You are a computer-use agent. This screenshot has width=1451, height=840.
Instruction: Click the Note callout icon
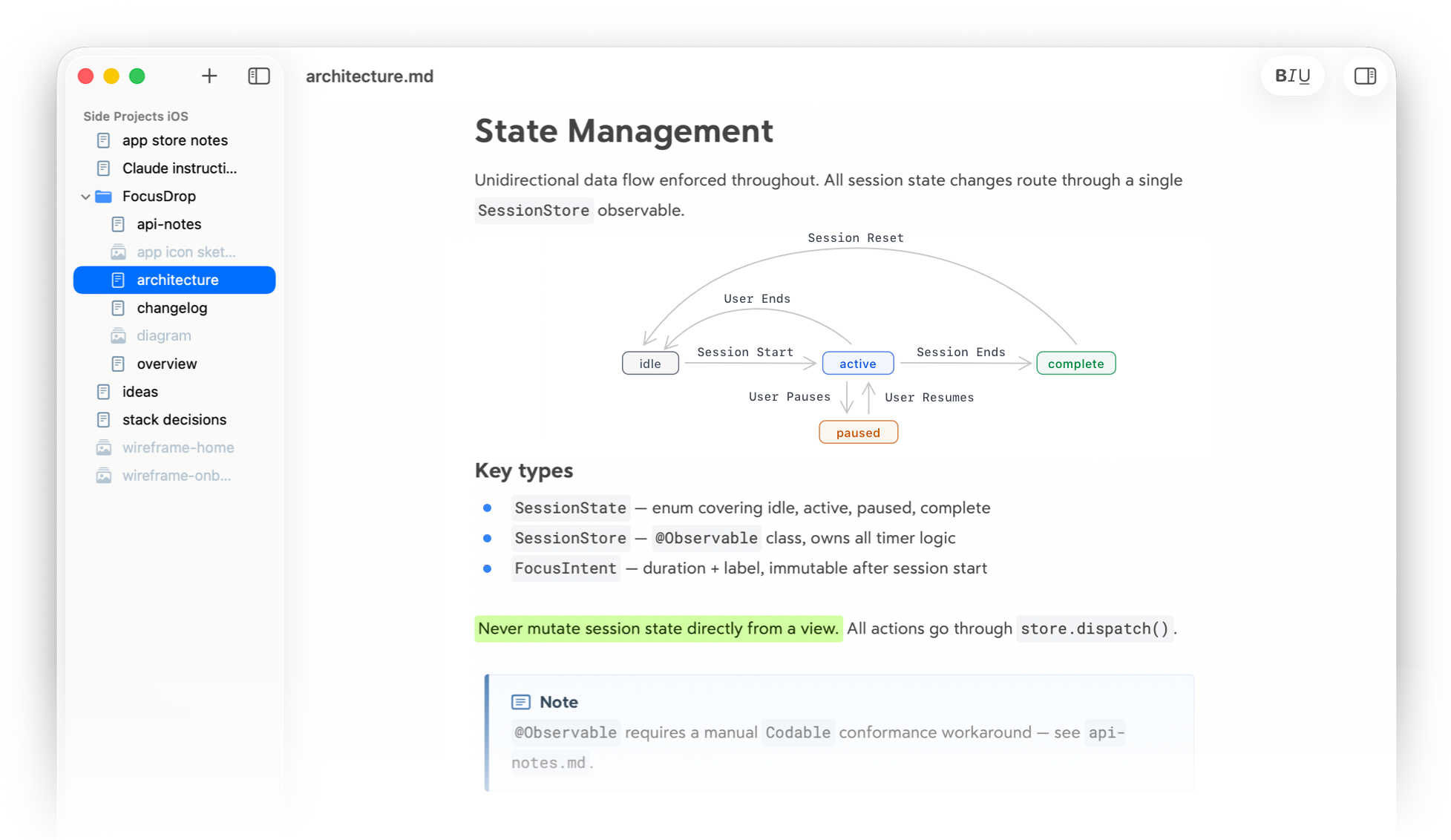point(521,702)
